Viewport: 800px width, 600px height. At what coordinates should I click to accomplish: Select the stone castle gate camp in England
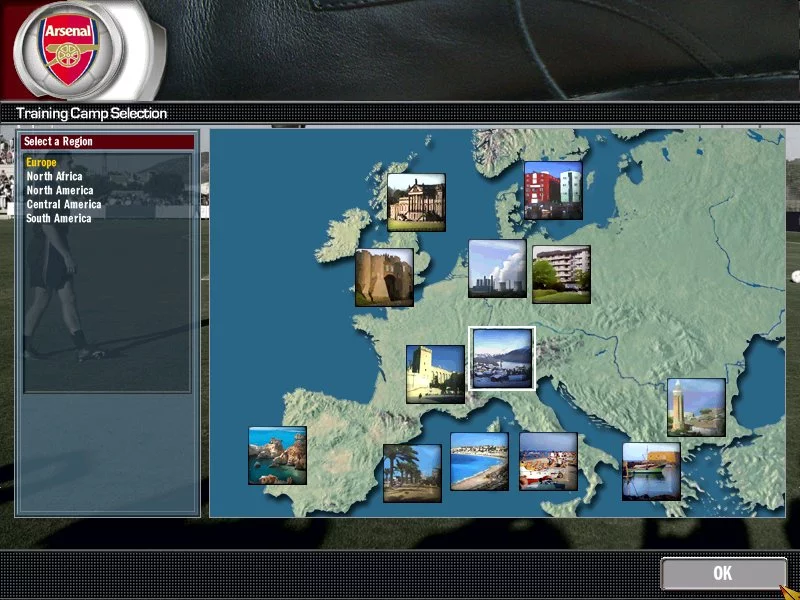pyautogui.click(x=384, y=277)
